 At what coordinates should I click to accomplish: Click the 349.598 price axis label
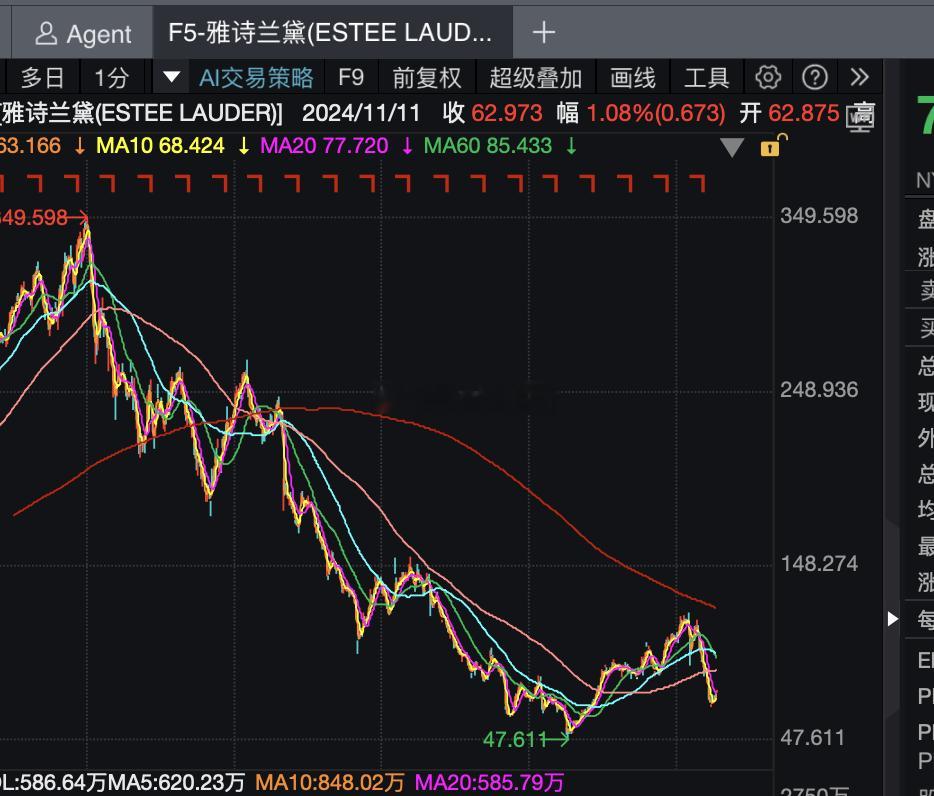coord(819,216)
